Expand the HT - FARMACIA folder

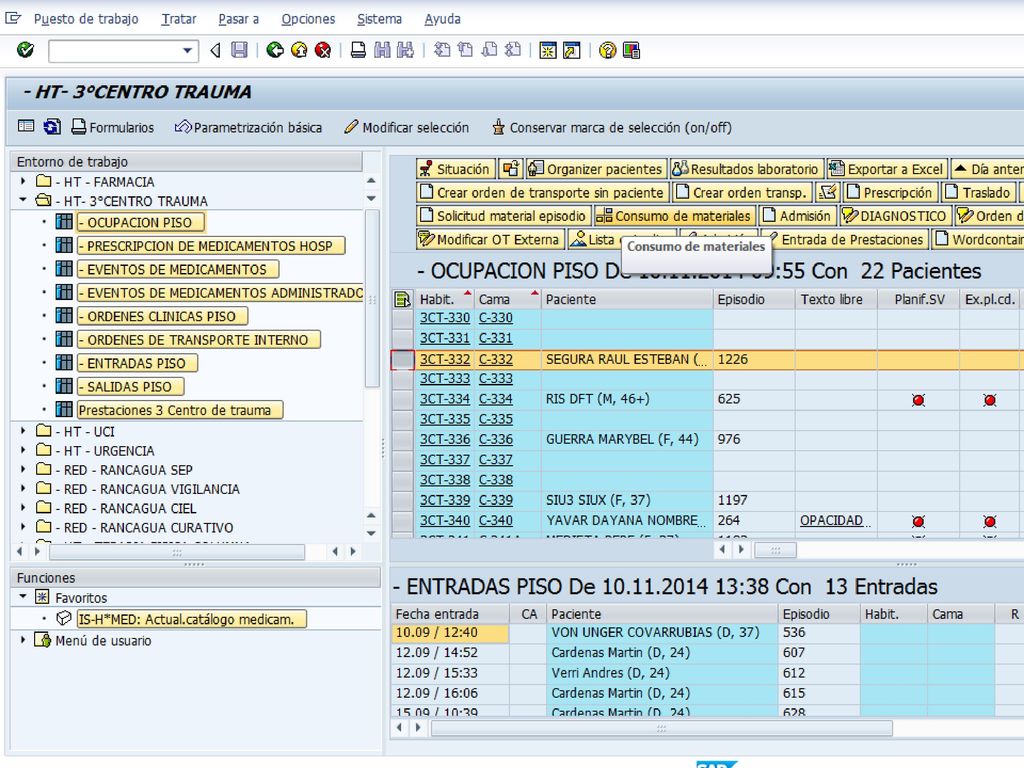point(23,182)
